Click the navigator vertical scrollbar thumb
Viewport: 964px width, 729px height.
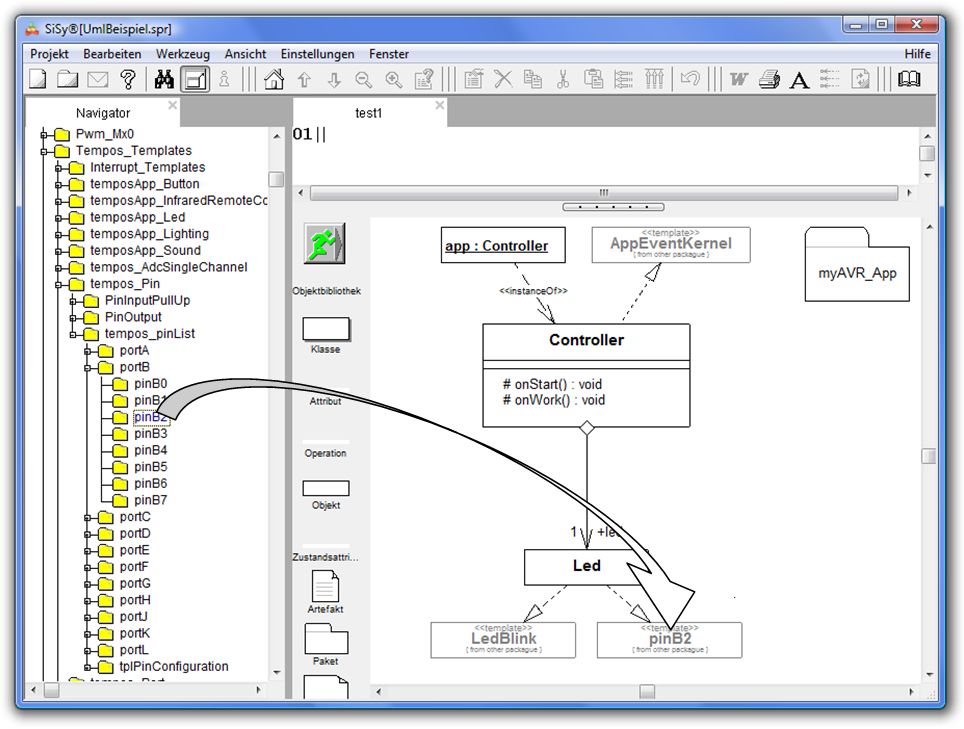coord(276,180)
